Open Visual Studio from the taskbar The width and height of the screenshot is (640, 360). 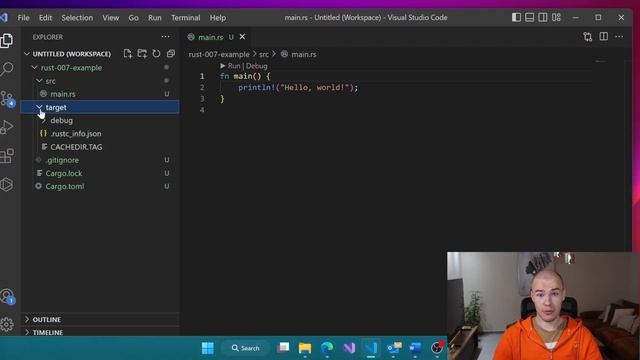[349, 348]
